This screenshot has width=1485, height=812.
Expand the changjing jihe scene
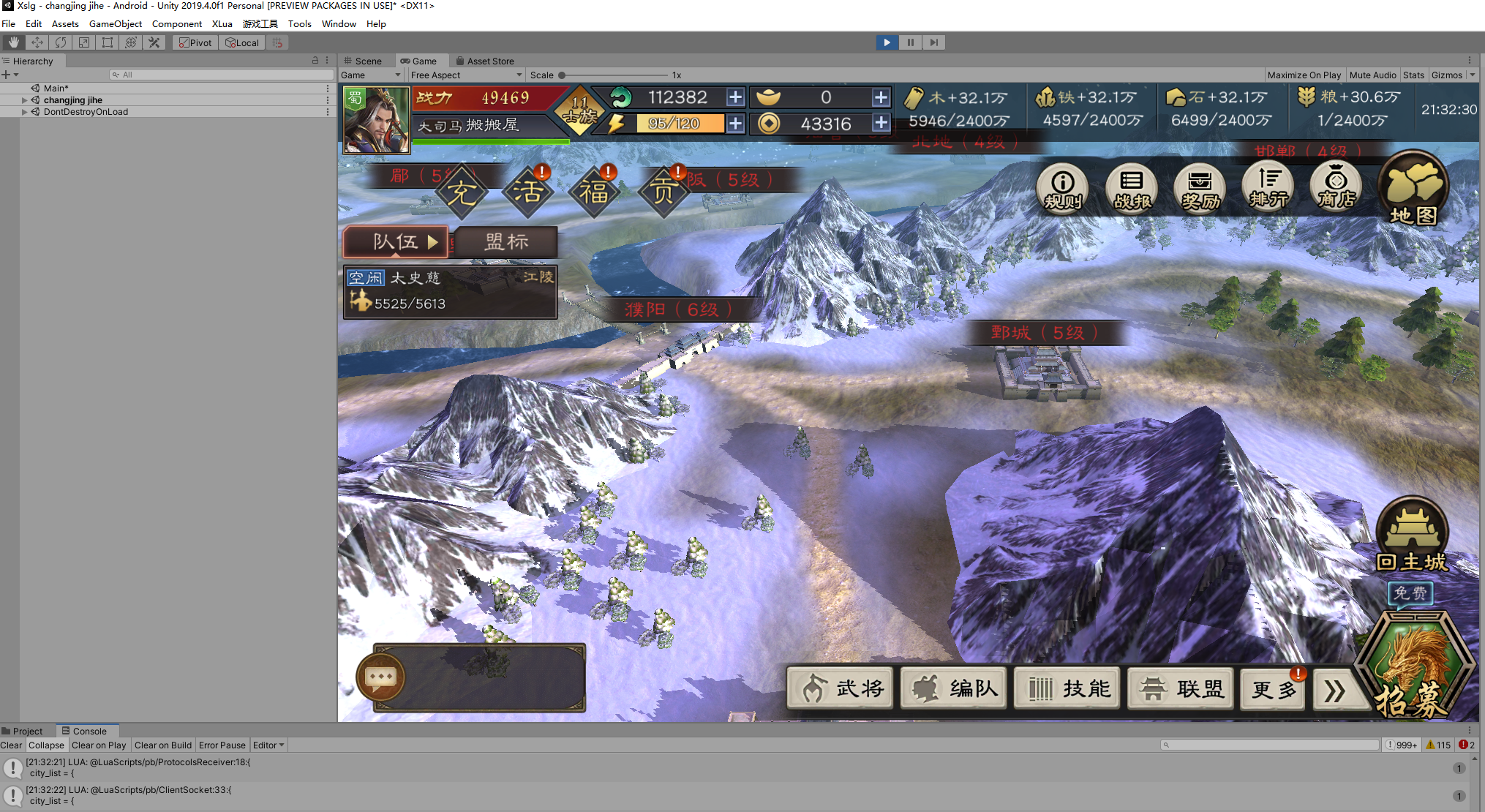click(24, 100)
